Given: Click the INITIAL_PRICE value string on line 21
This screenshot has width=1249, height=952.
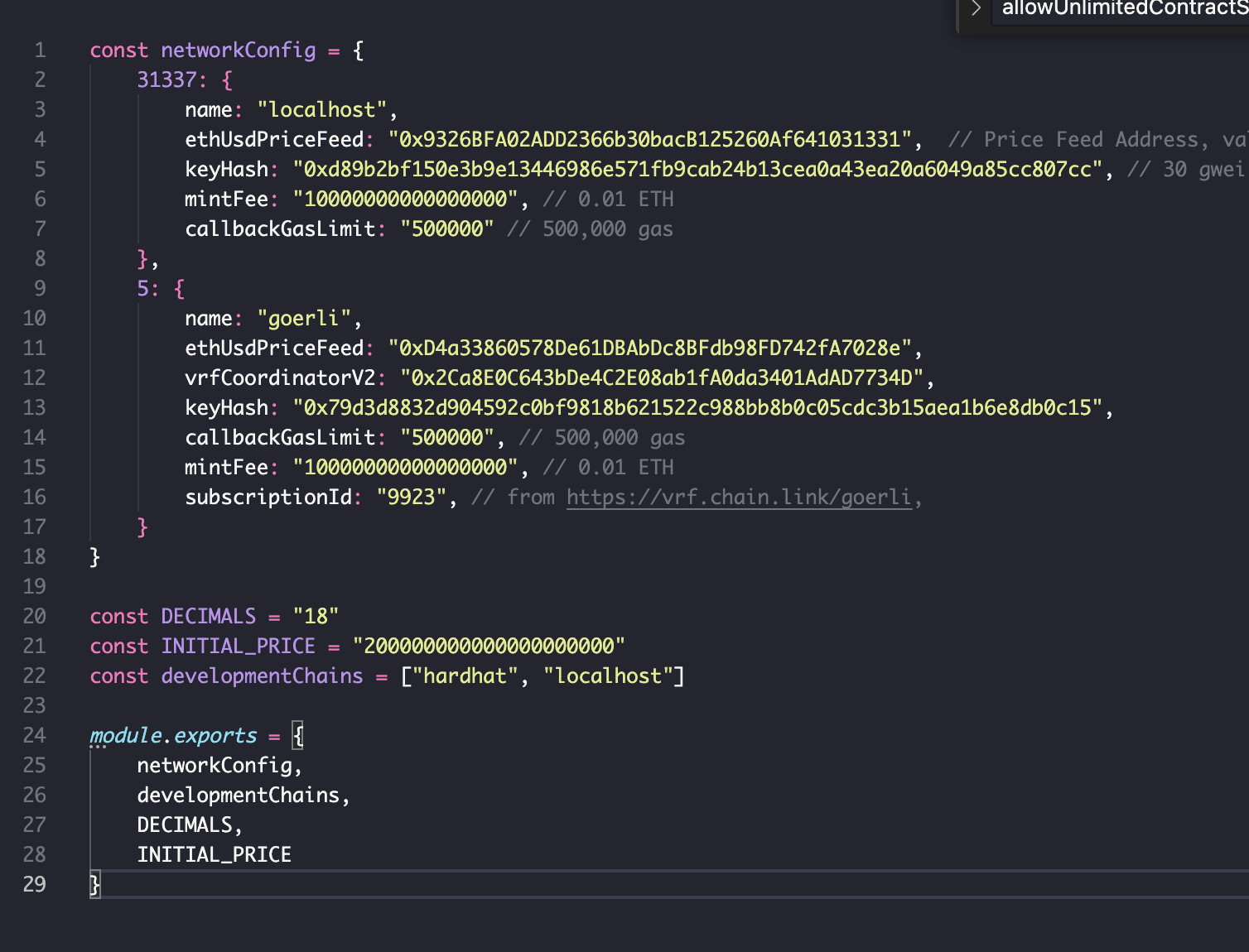Looking at the screenshot, I should pyautogui.click(x=489, y=647).
